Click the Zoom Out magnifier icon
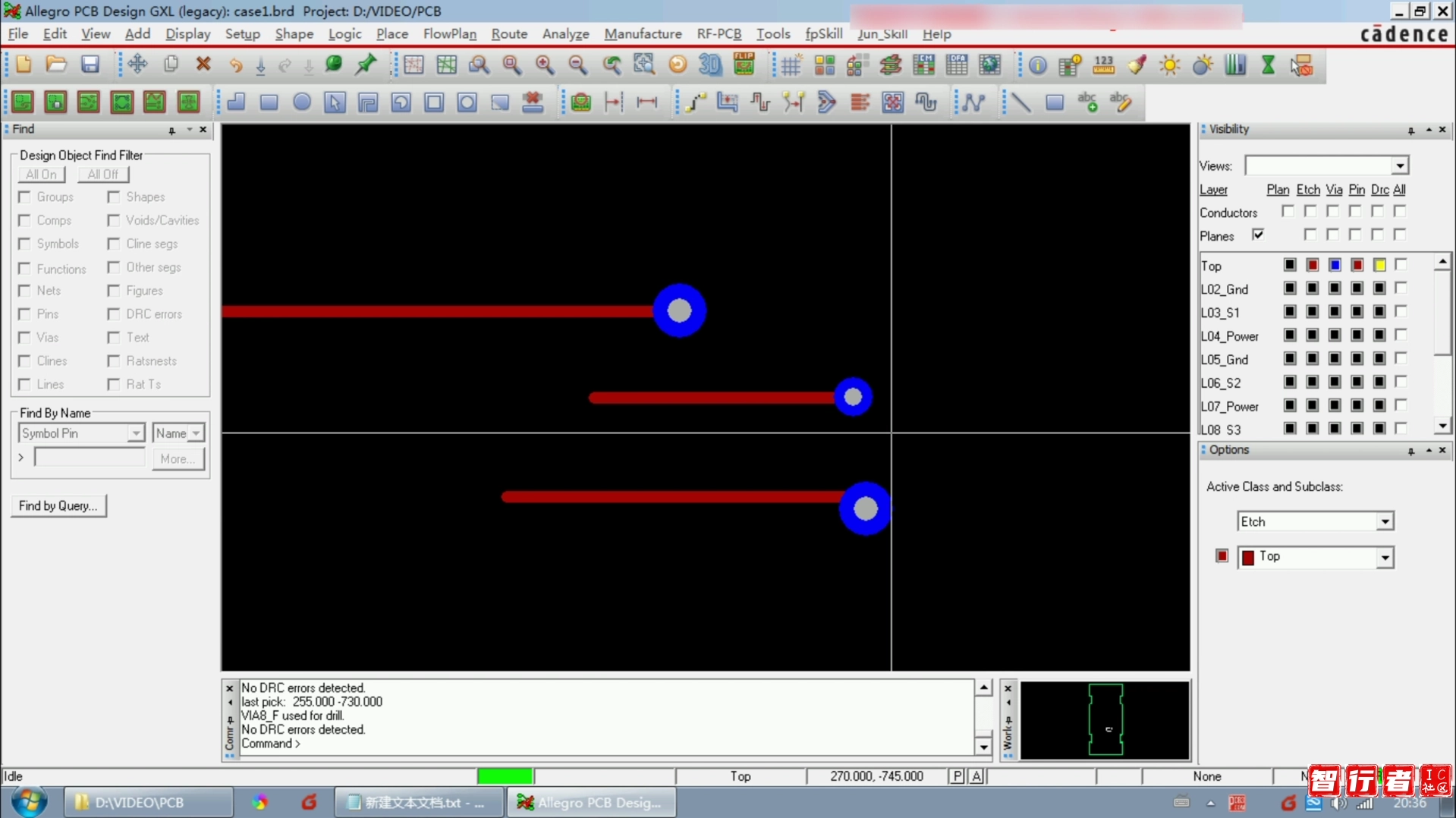 [x=578, y=65]
